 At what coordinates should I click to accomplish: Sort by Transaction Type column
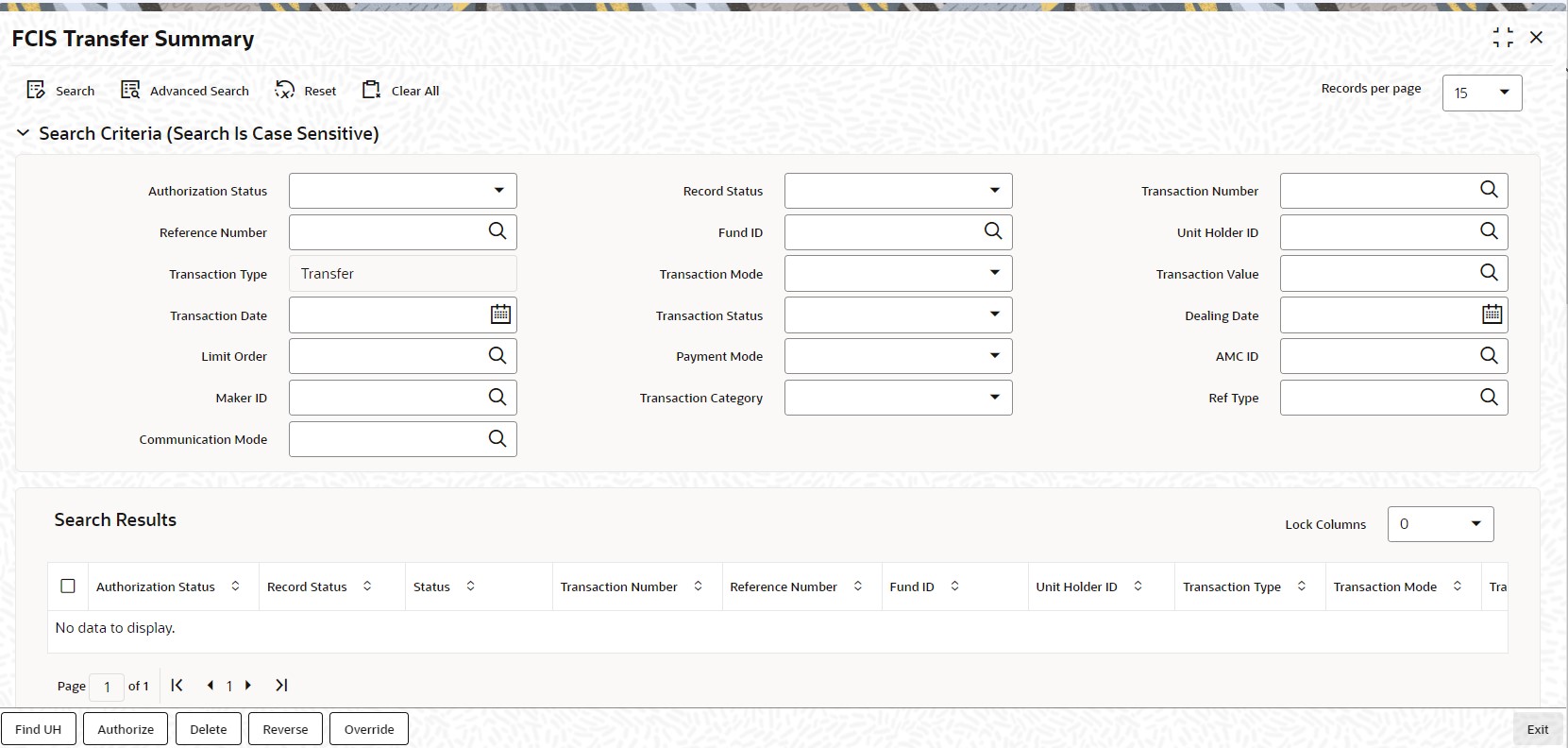click(1301, 586)
